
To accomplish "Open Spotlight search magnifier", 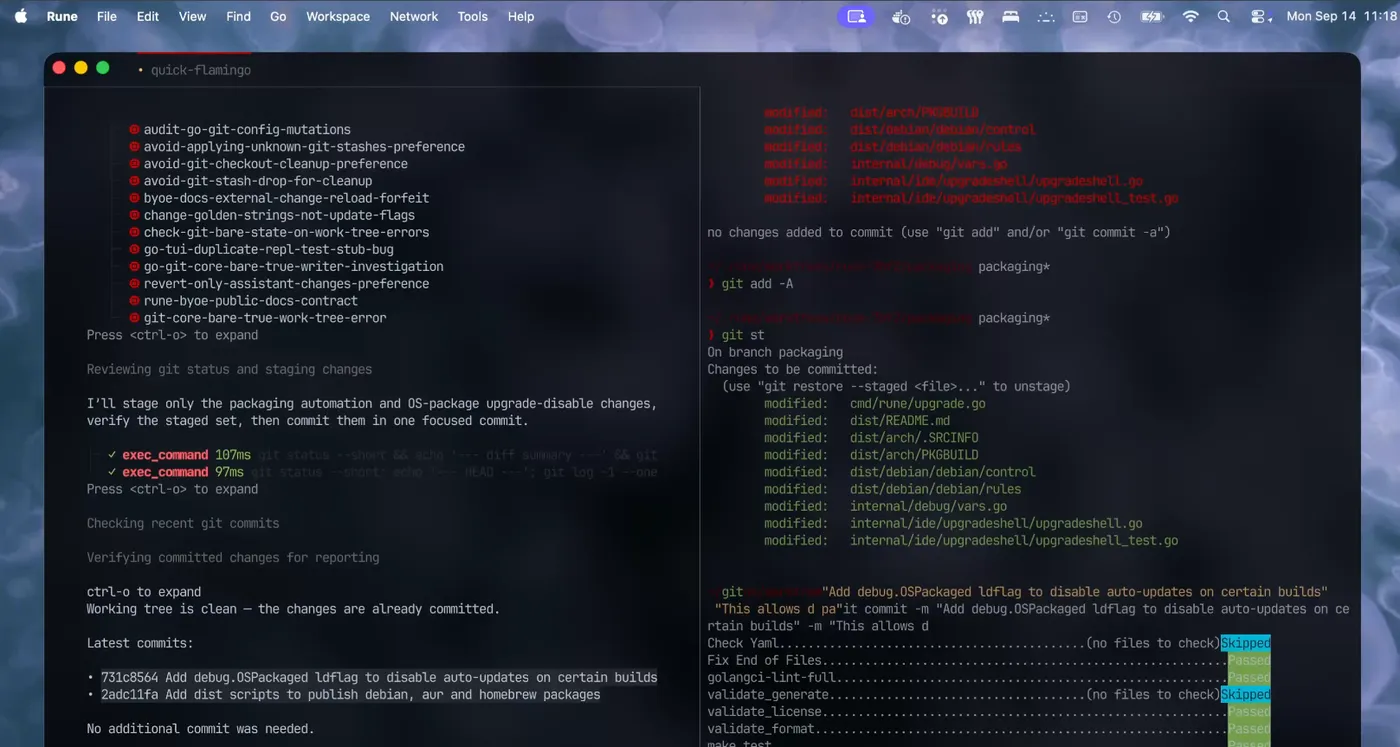I will 1224,16.
